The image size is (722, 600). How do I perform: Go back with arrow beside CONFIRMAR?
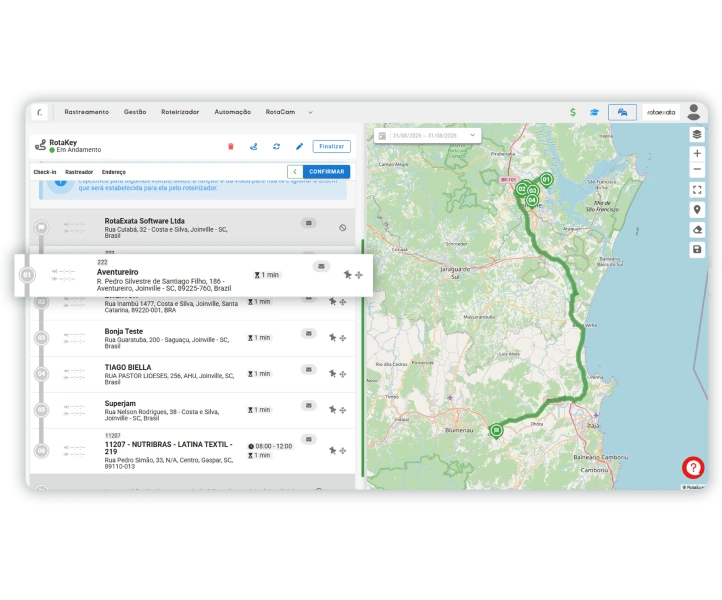click(x=295, y=172)
